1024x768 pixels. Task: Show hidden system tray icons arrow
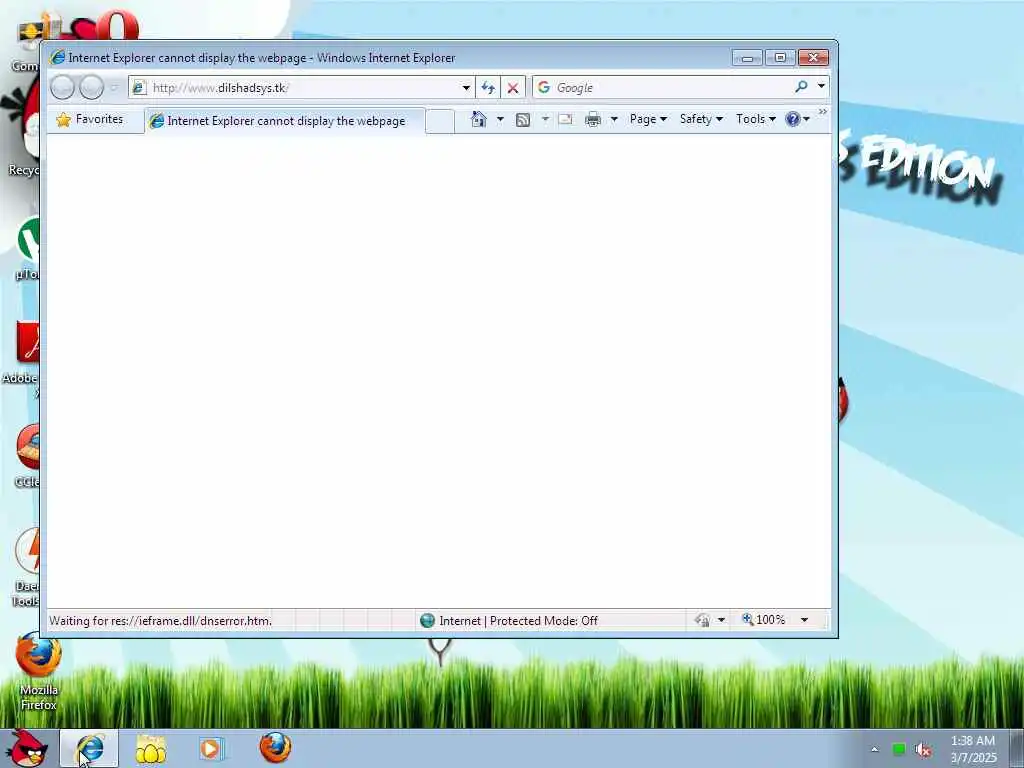(x=874, y=749)
